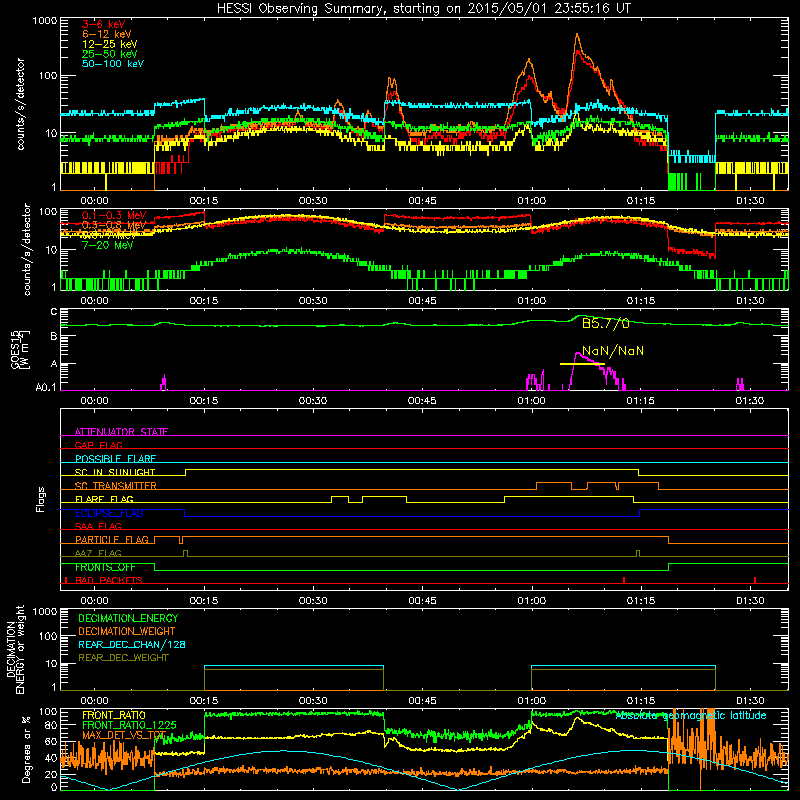
Task: Click the DECIMATION_ENERGY legend label
Action: click(x=128, y=618)
